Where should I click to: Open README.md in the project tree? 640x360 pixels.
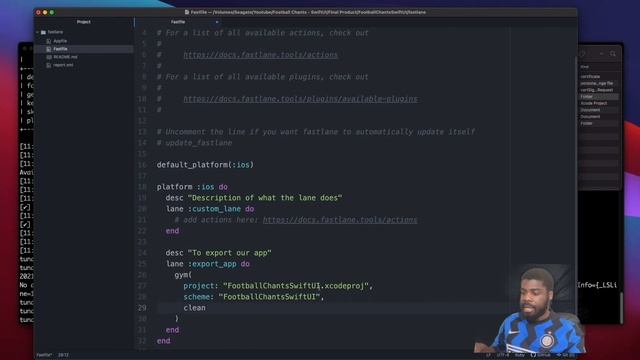[65, 57]
